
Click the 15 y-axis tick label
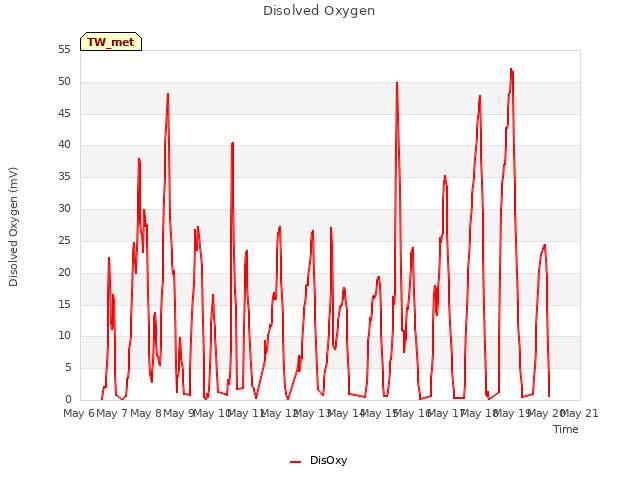click(64, 304)
